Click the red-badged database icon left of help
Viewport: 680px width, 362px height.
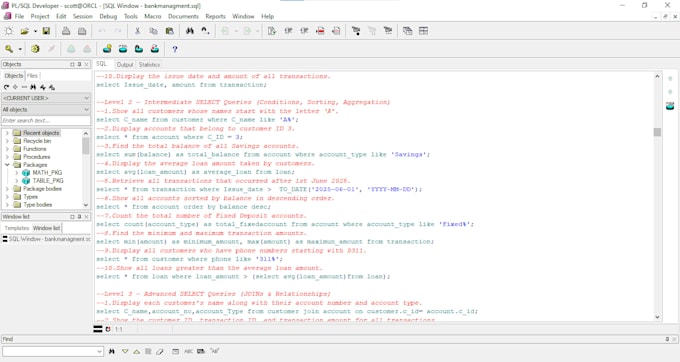tap(155, 49)
